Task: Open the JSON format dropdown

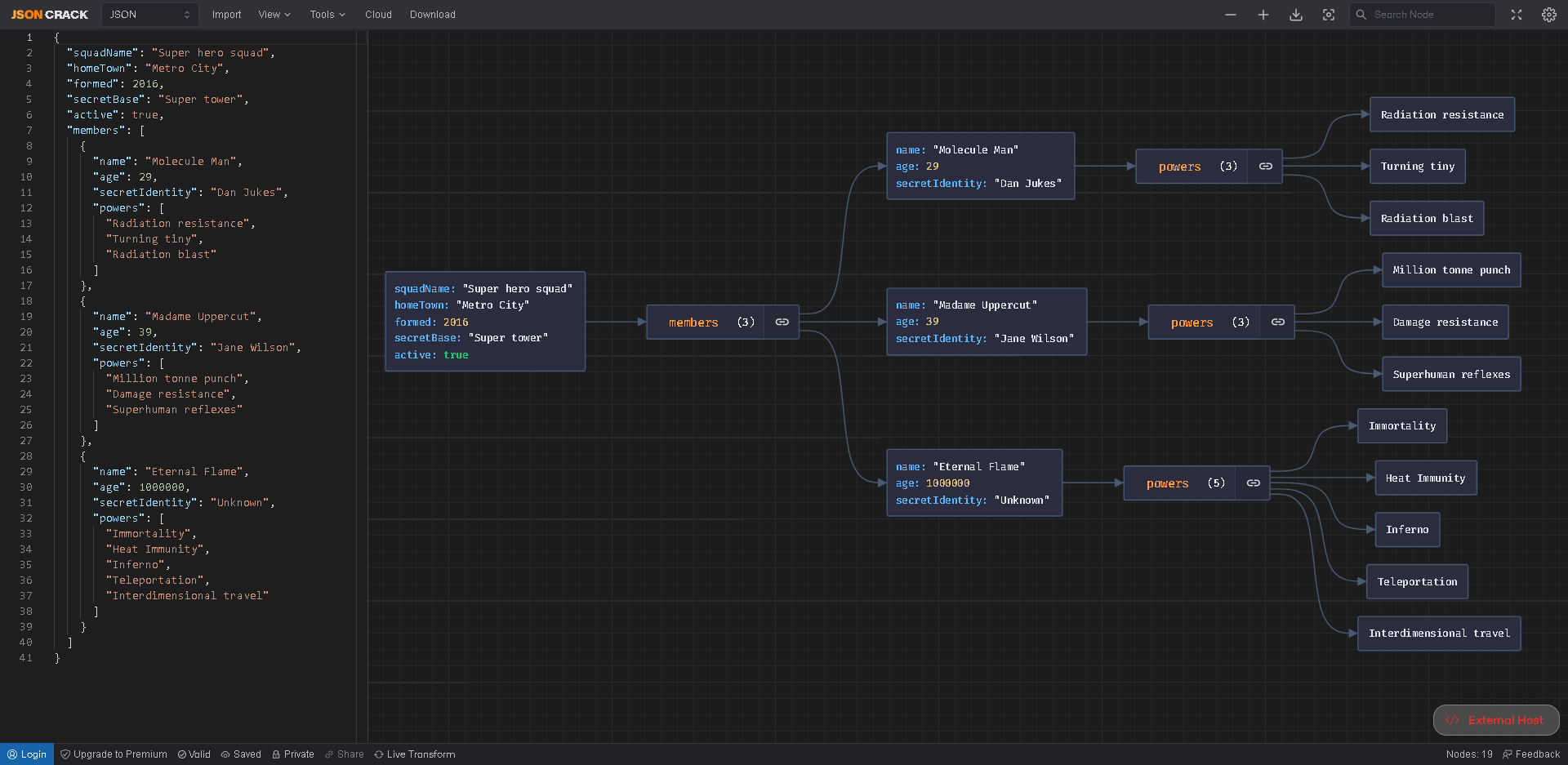Action: pyautogui.click(x=149, y=15)
